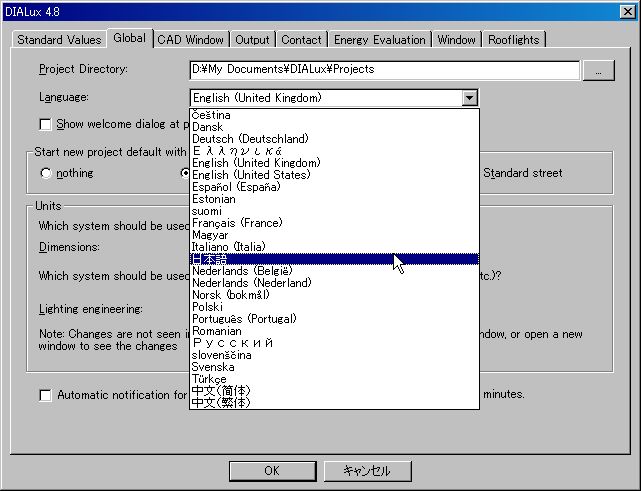Go to the Energy Evaluation tab
Viewport: 641px width, 491px height.
pos(379,40)
